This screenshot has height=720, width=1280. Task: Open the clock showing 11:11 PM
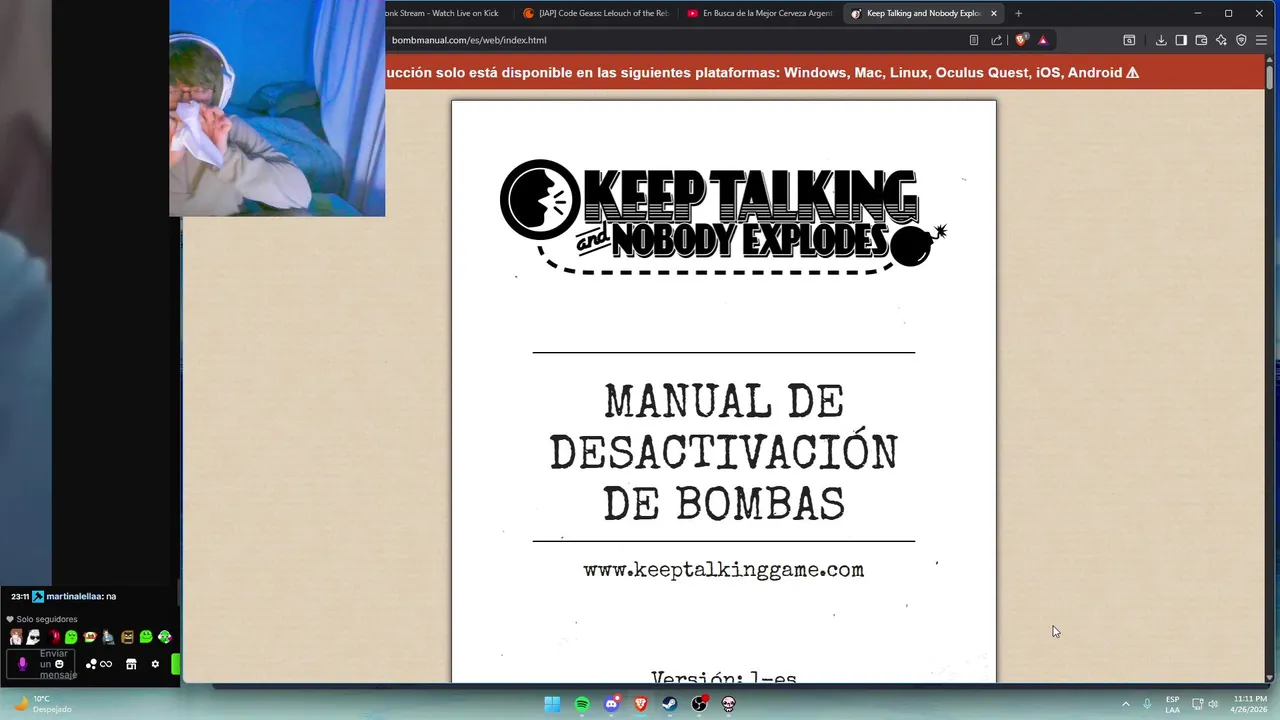pyautogui.click(x=1250, y=704)
